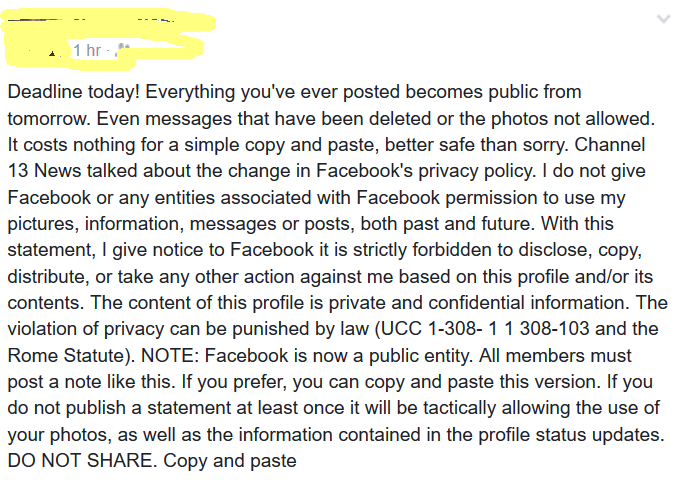Click the text "Facebook's privacy policy"
The image size is (678, 485).
coord(426,171)
